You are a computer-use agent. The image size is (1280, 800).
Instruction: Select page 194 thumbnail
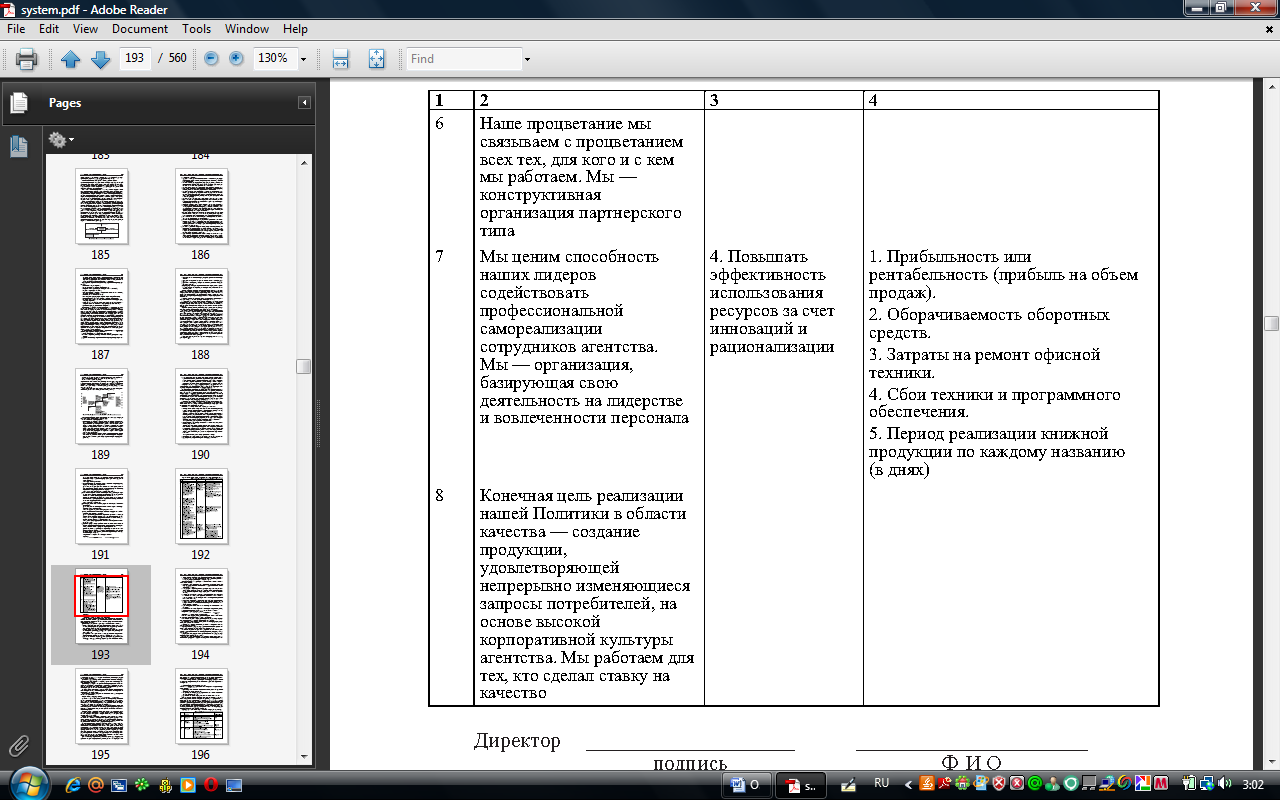click(201, 606)
